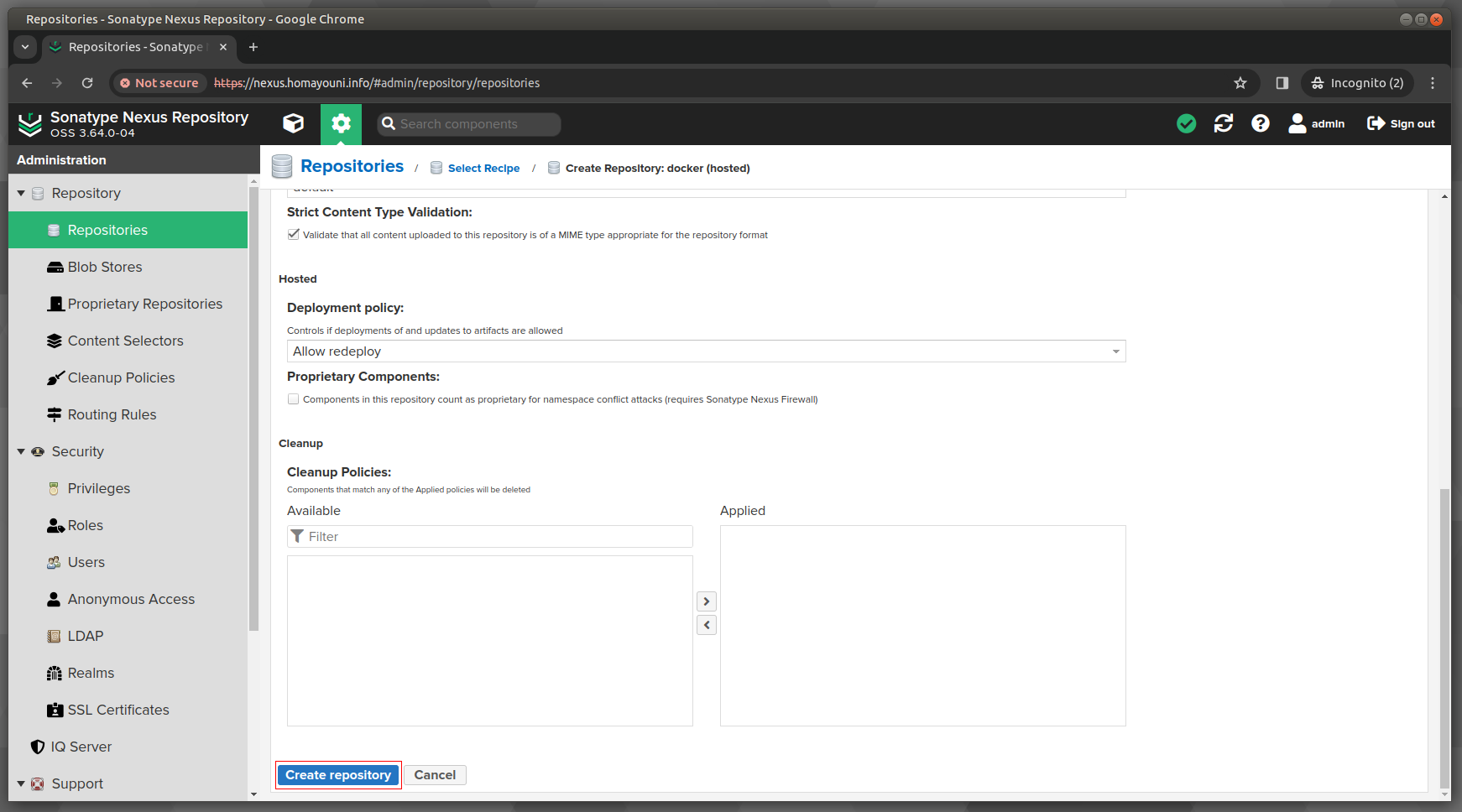The width and height of the screenshot is (1462, 812).
Task: Go to Repositories breadcrumb link
Action: [352, 166]
